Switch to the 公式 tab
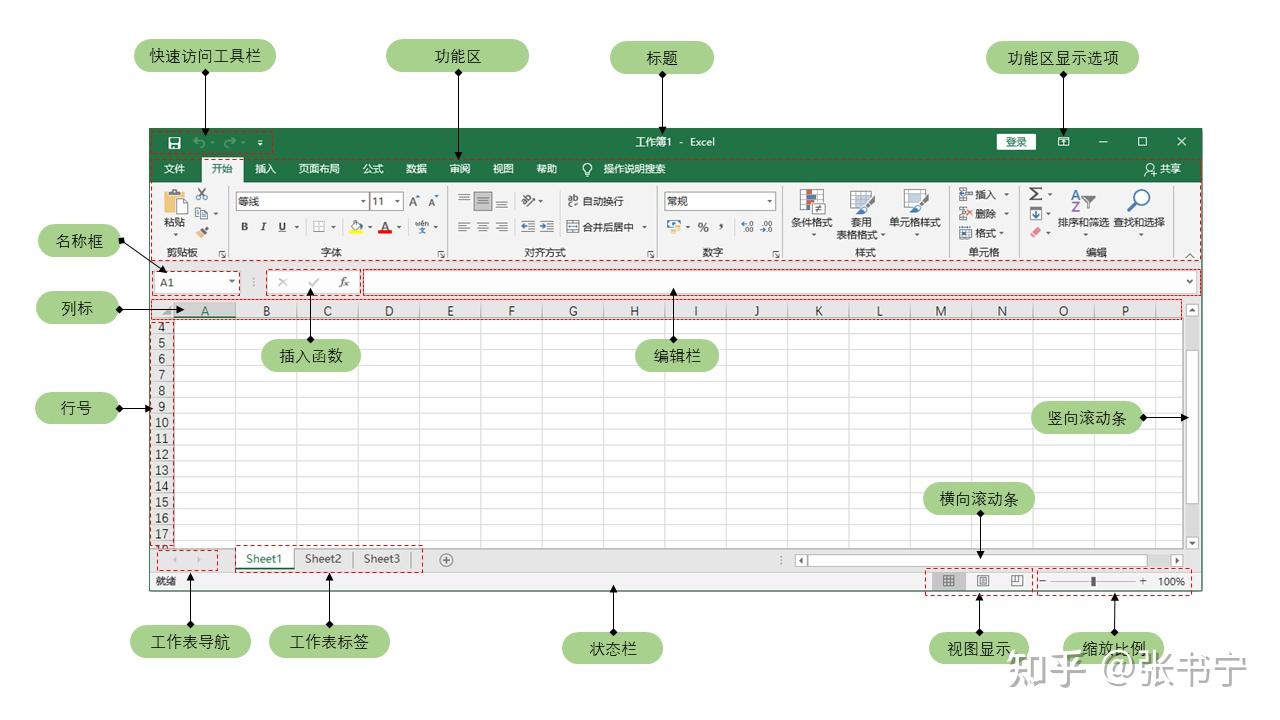This screenshot has height=720, width=1280. pos(373,169)
